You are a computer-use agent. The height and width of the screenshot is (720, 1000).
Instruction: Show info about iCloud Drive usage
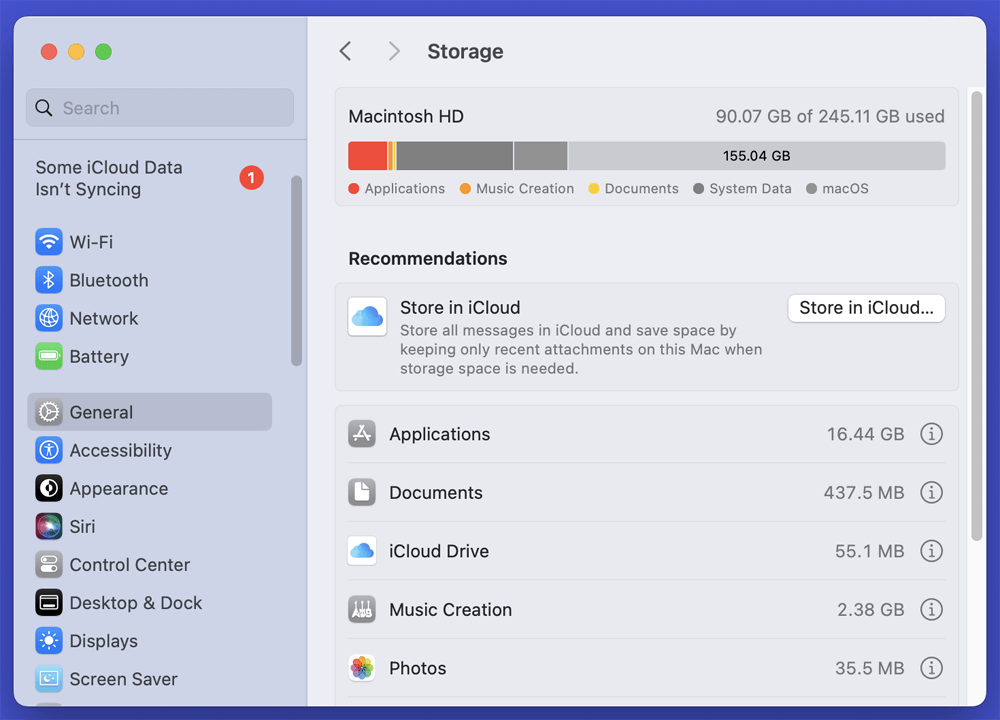point(931,550)
